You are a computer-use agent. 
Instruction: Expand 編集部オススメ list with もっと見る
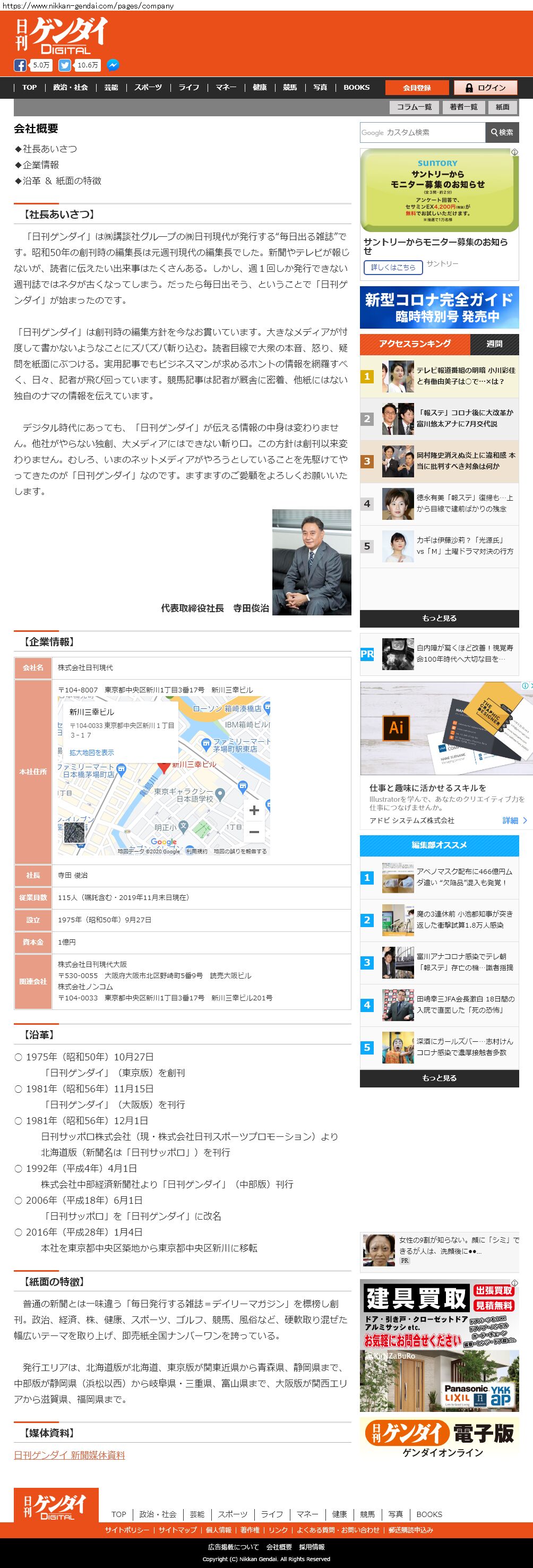point(439,1077)
